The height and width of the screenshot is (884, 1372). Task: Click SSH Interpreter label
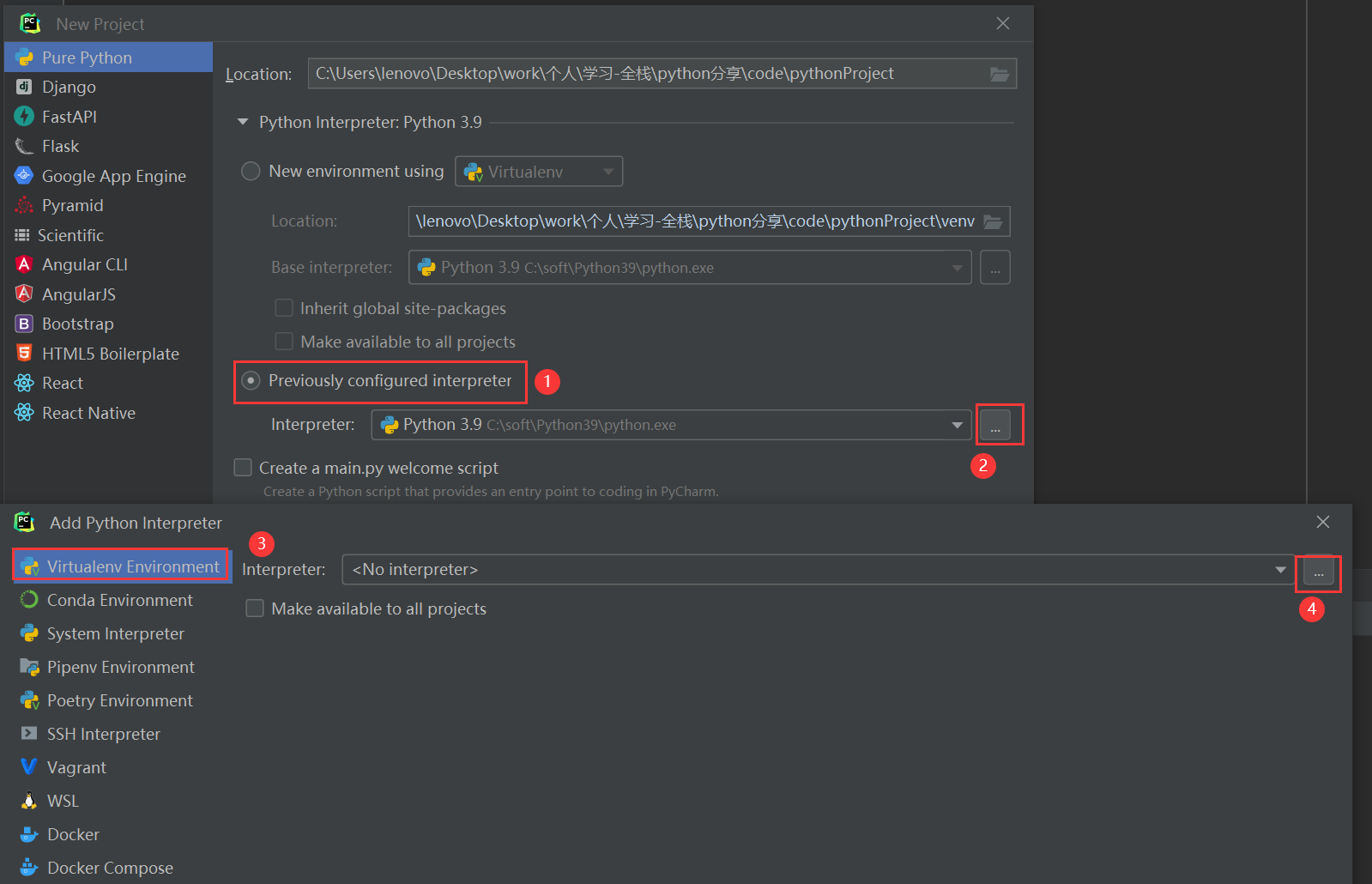104,734
